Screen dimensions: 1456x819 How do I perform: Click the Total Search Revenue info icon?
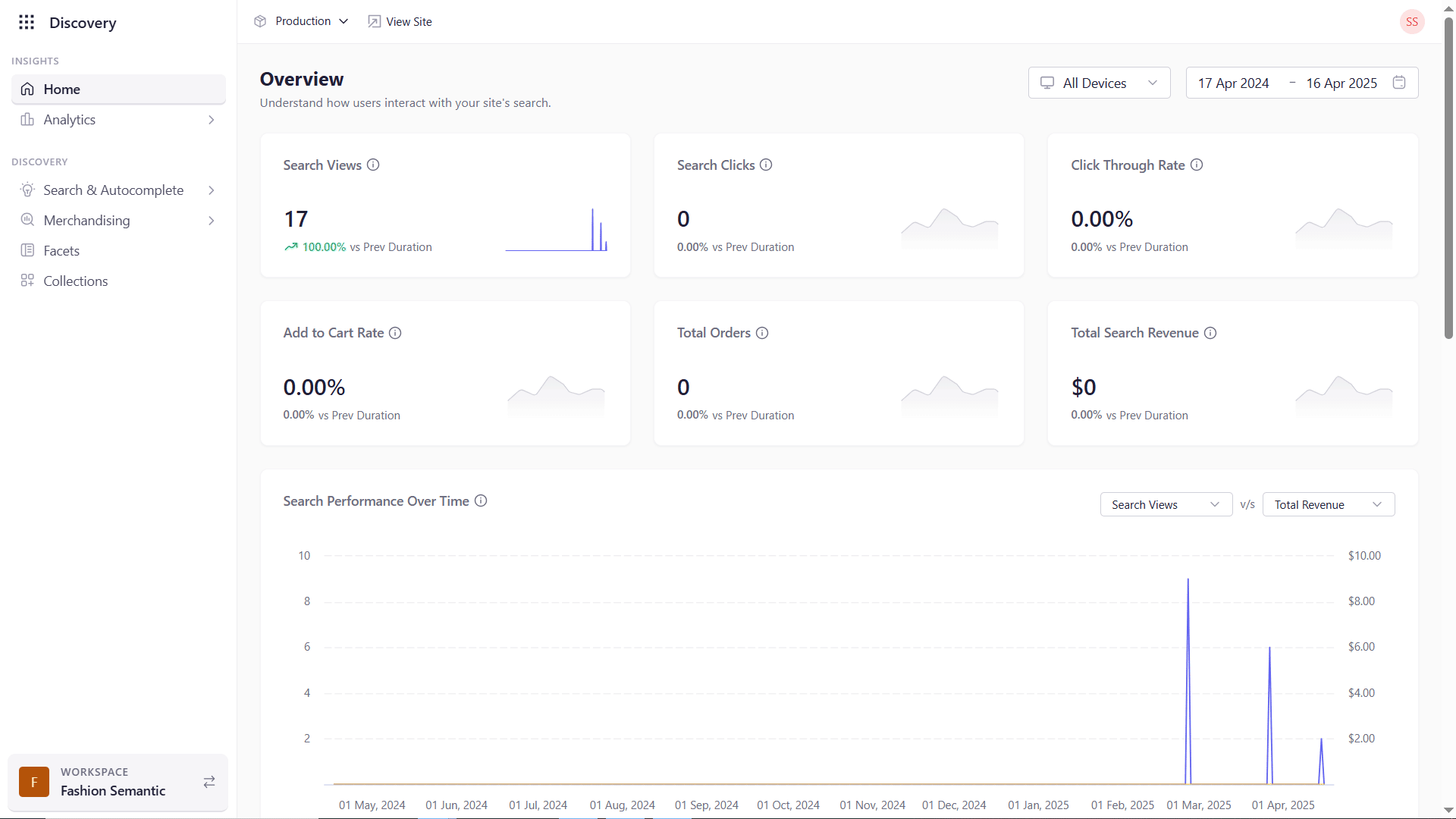[x=1210, y=333]
